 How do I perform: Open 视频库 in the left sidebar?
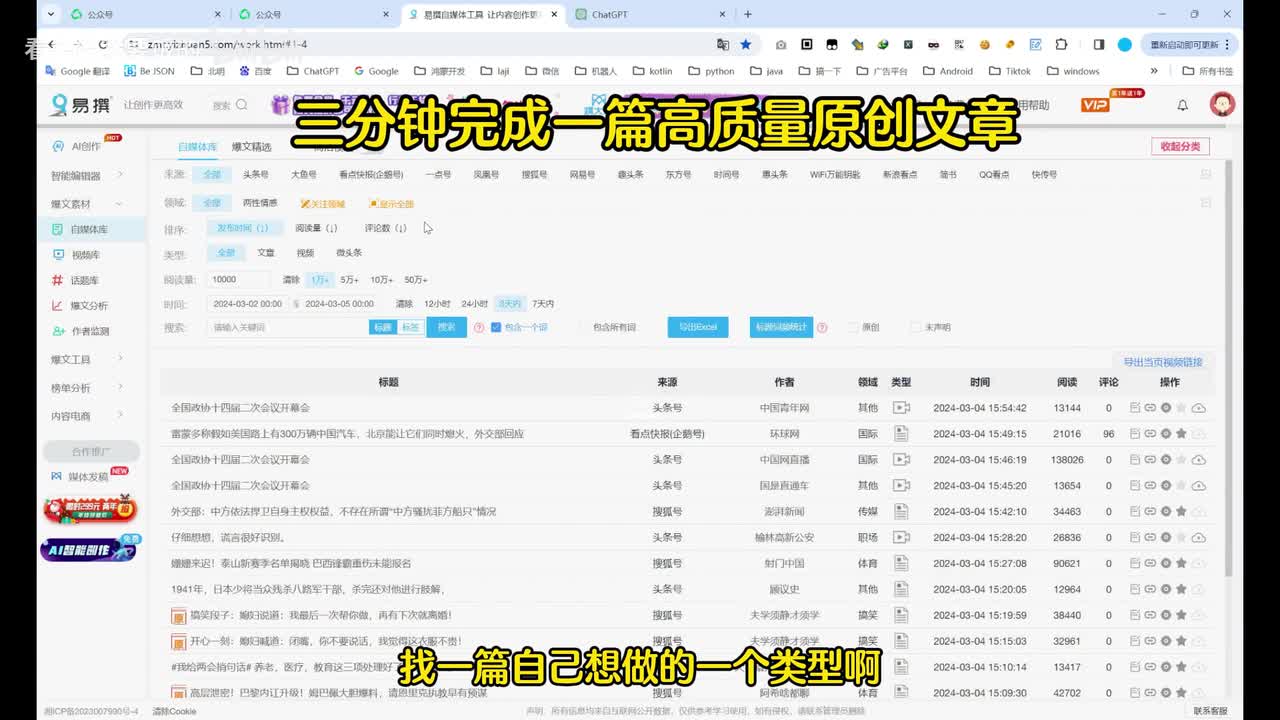85,255
